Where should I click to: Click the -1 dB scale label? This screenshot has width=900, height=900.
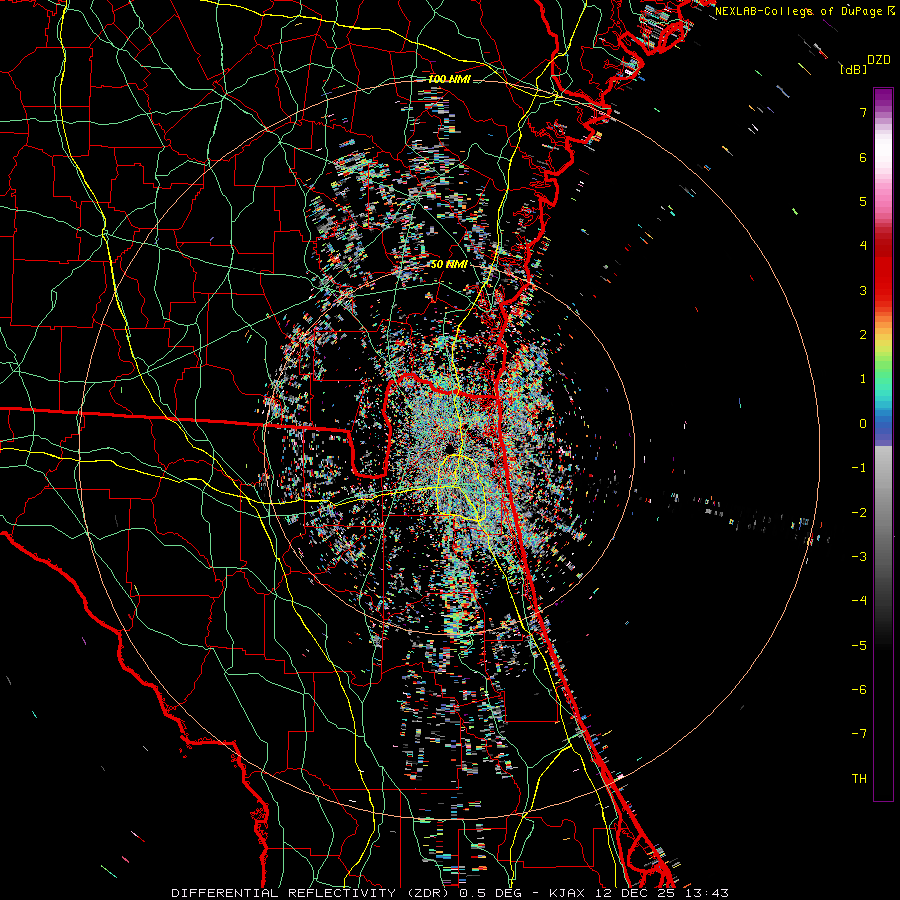tap(859, 468)
